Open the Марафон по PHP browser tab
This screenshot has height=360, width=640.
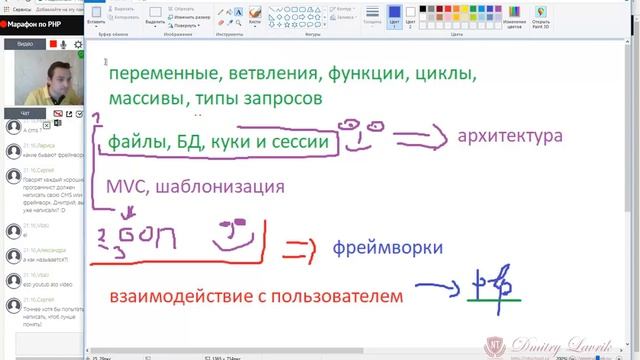pos(34,24)
